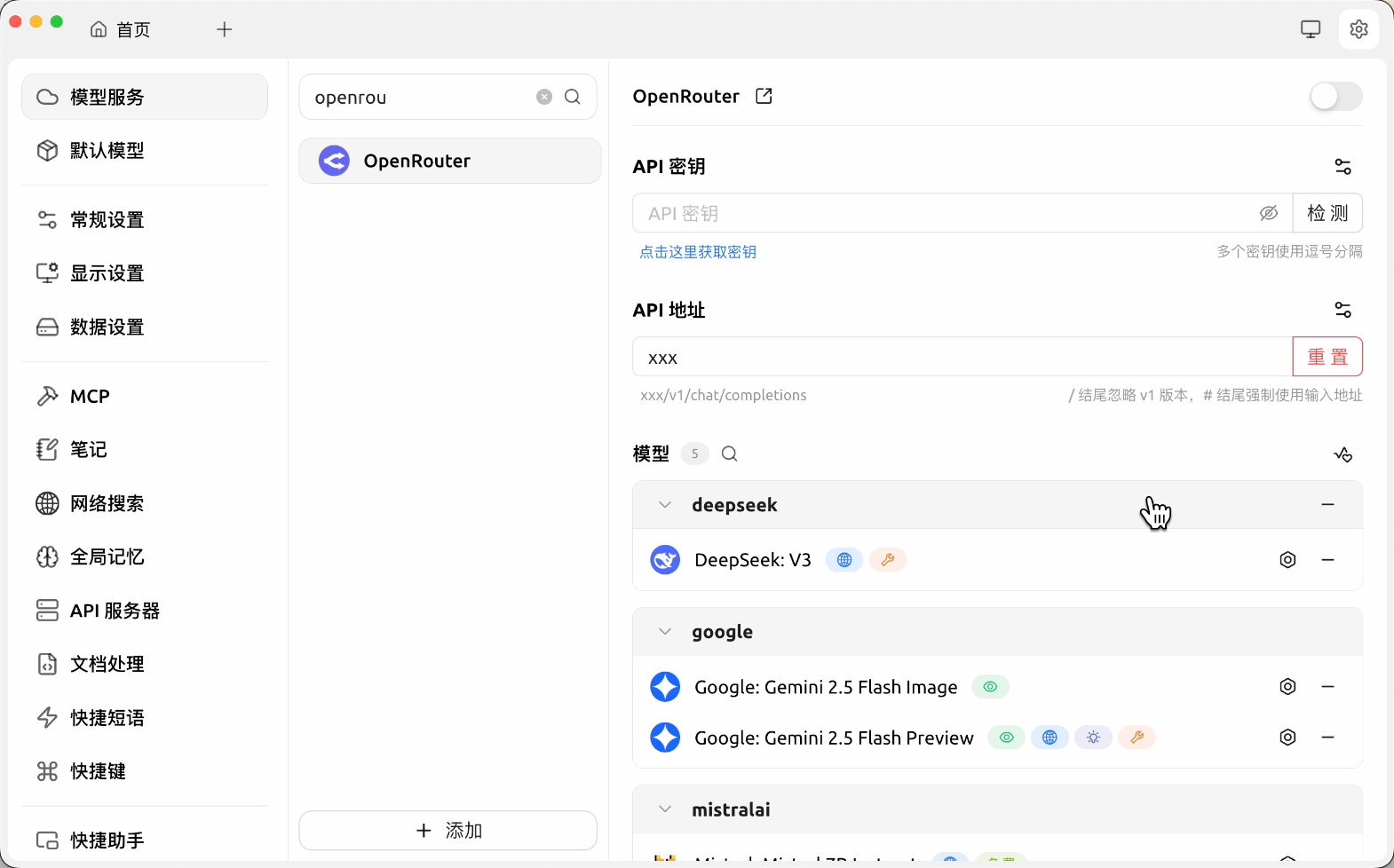The width and height of the screenshot is (1394, 868).
Task: Open 全局记忆 settings section
Action: tap(145, 556)
